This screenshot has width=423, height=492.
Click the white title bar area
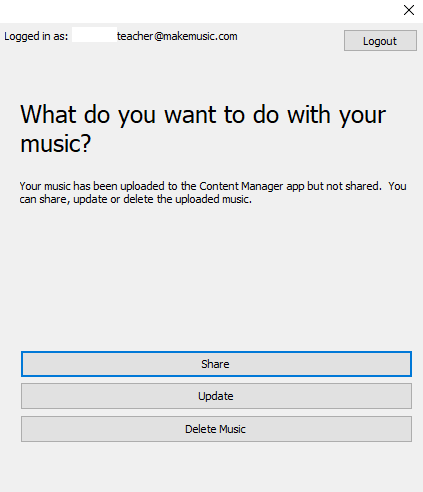tap(200, 11)
